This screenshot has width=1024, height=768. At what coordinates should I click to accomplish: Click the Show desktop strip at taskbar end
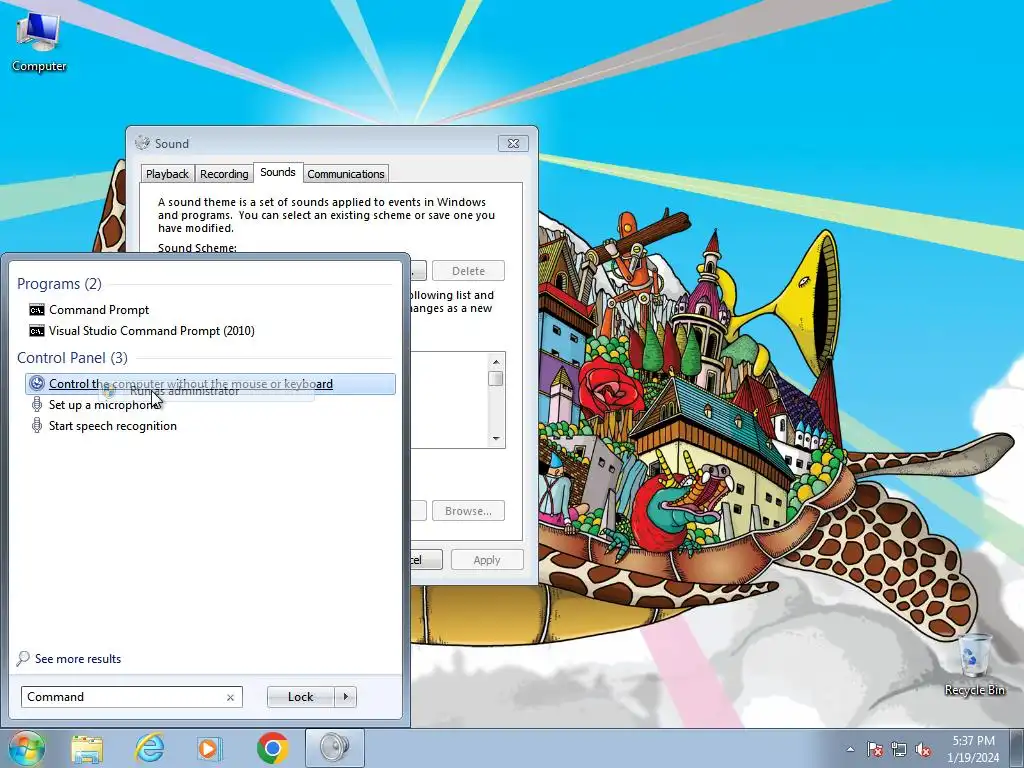click(x=1016, y=748)
